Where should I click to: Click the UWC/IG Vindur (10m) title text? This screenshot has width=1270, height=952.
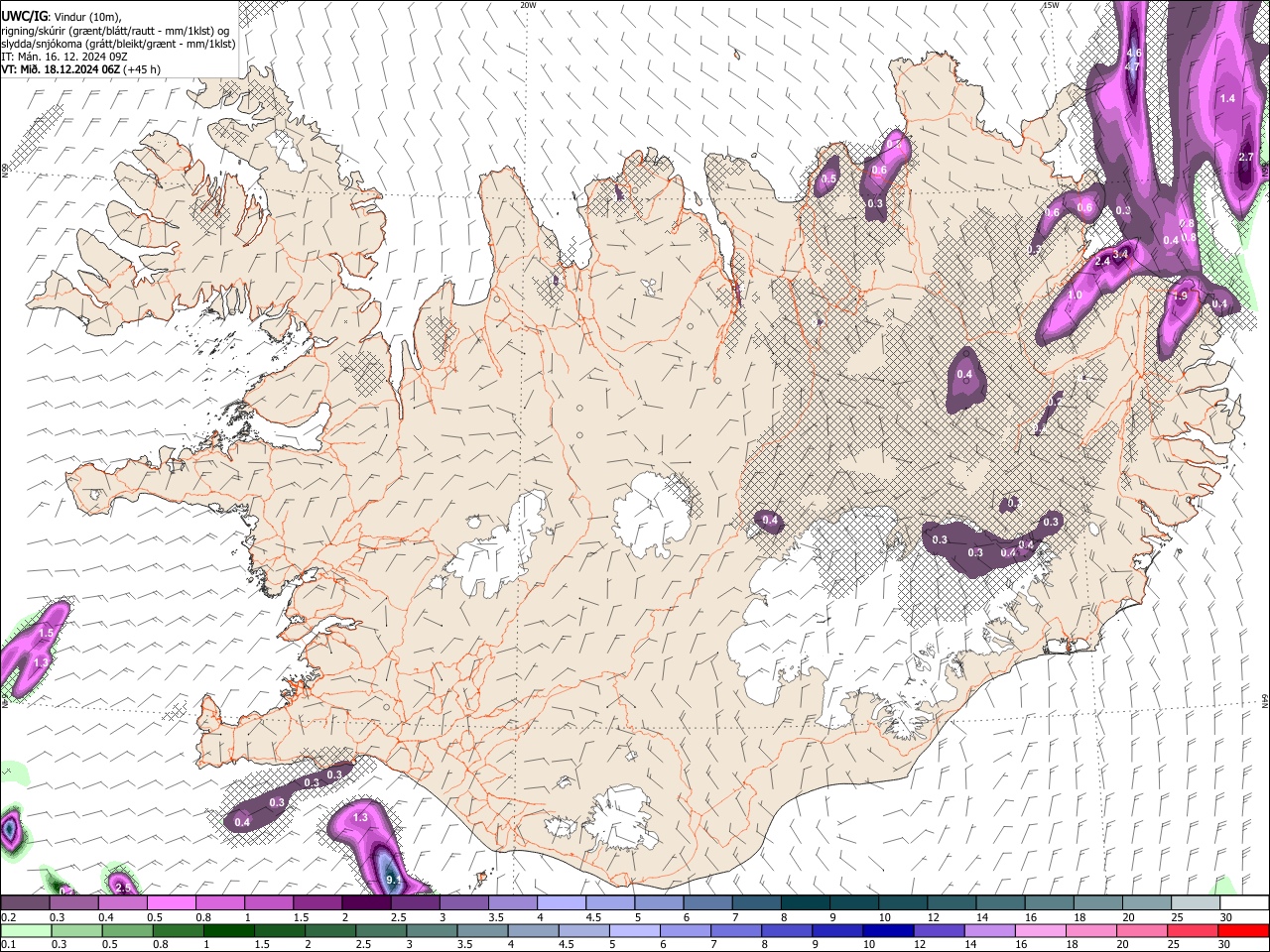point(62,17)
